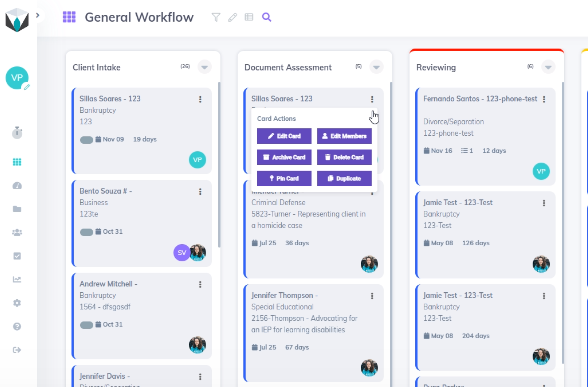
Task: Open menu on Jamie Test card dated 204 days
Action: tap(544, 296)
